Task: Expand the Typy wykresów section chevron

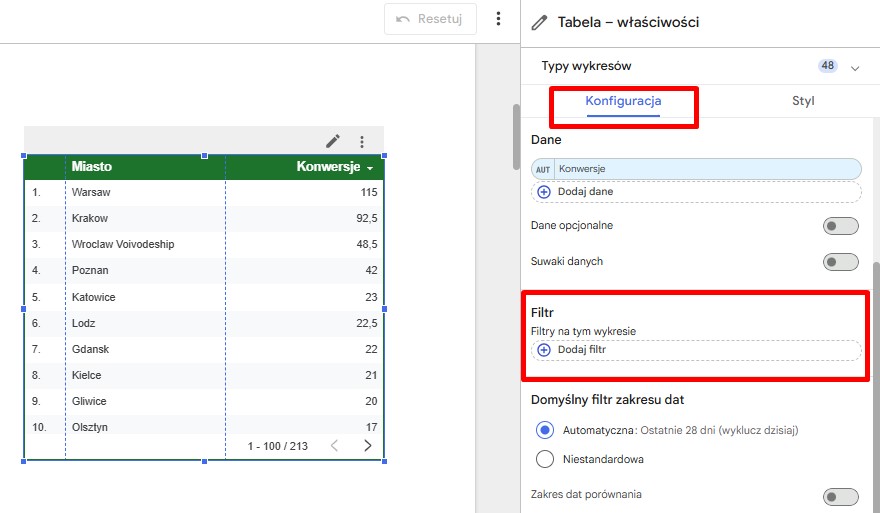Action: (x=855, y=68)
